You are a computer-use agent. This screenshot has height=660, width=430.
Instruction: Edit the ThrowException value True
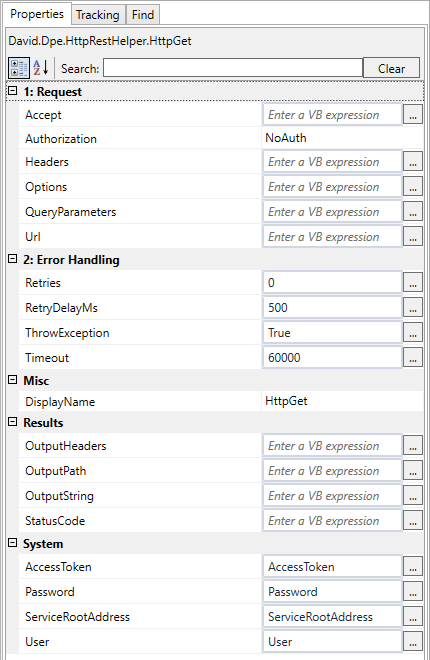332,333
